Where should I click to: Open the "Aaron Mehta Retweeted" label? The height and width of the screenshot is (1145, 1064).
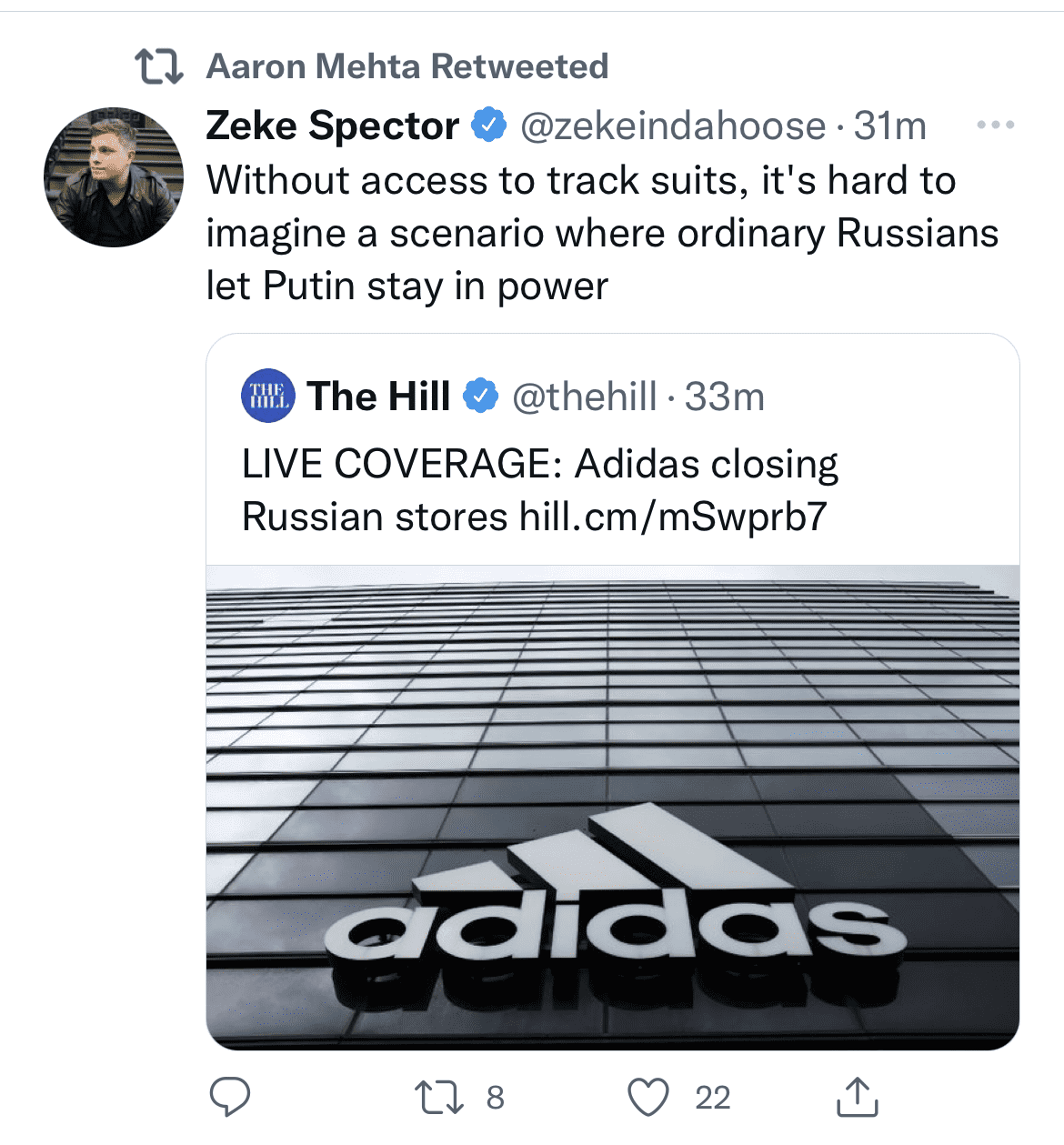(x=407, y=66)
